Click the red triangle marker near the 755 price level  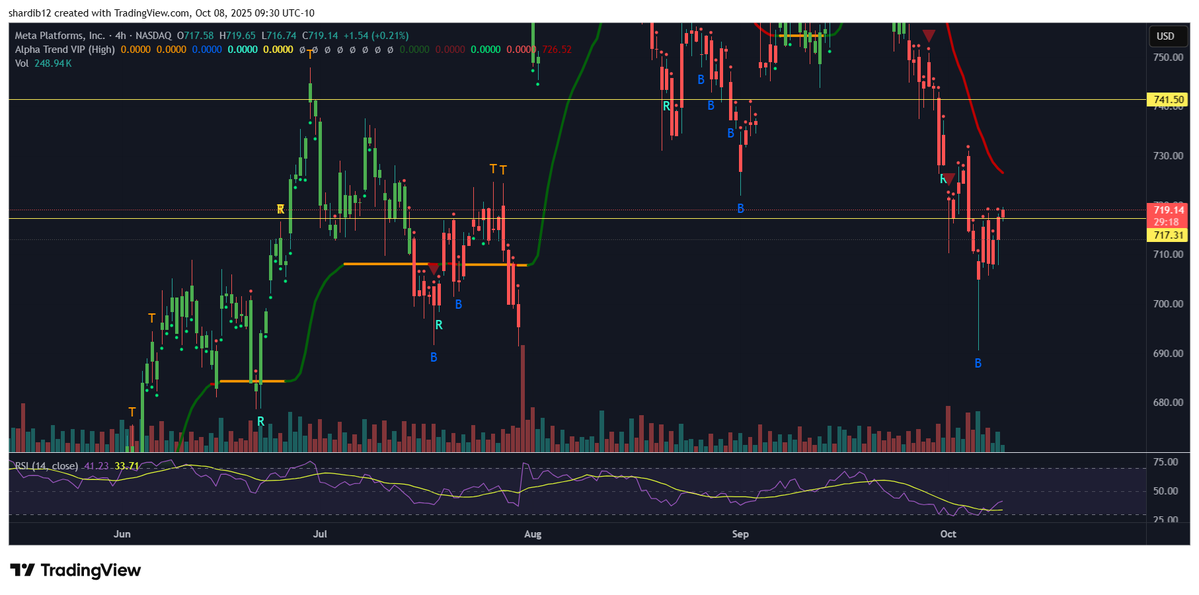929,37
